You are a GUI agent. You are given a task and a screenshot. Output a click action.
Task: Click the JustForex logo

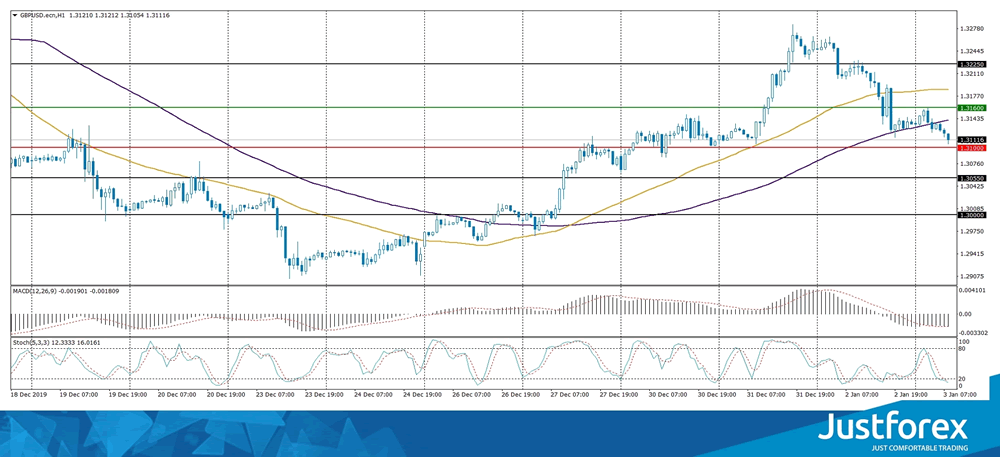tap(893, 431)
